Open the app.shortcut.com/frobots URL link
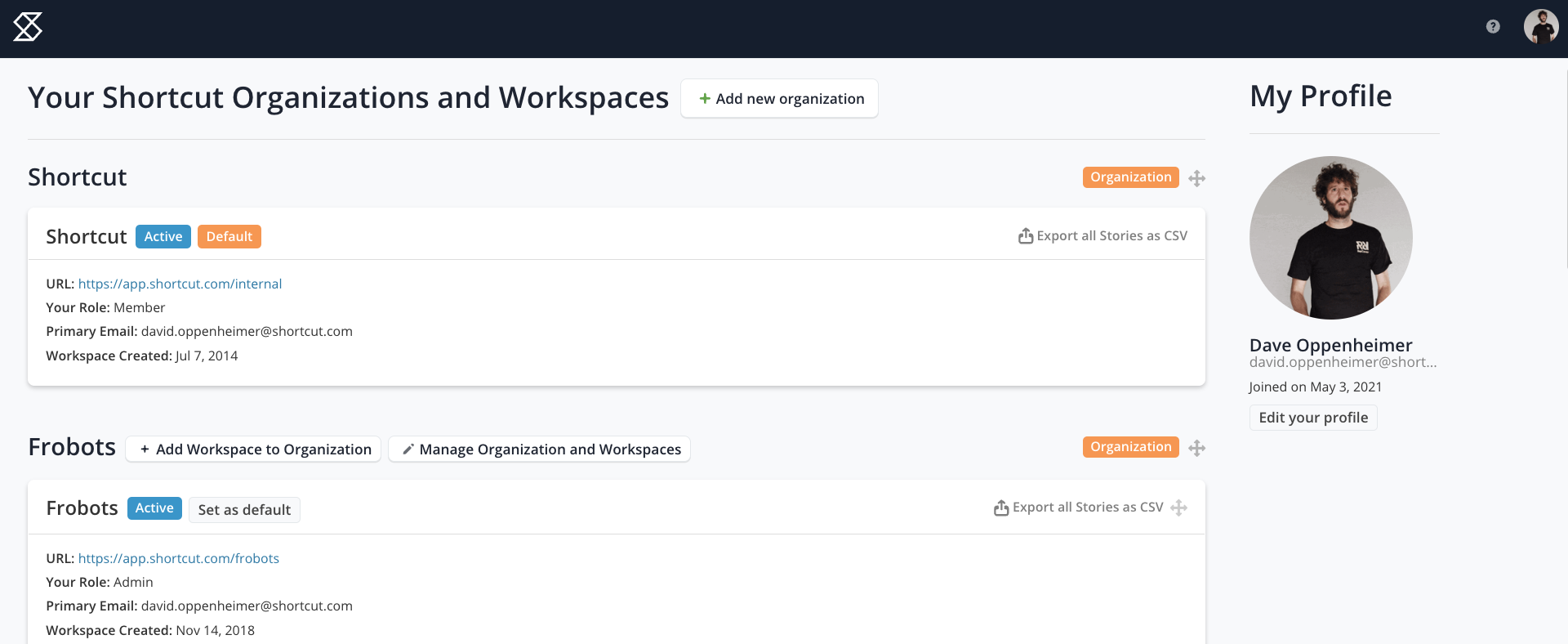Viewport: 1568px width, 644px height. point(179,558)
